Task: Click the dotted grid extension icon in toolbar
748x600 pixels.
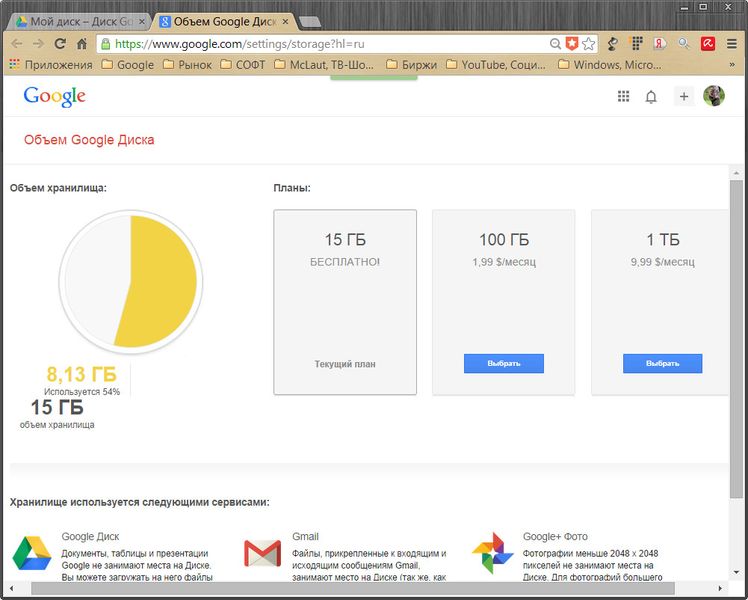Action: click(637, 43)
